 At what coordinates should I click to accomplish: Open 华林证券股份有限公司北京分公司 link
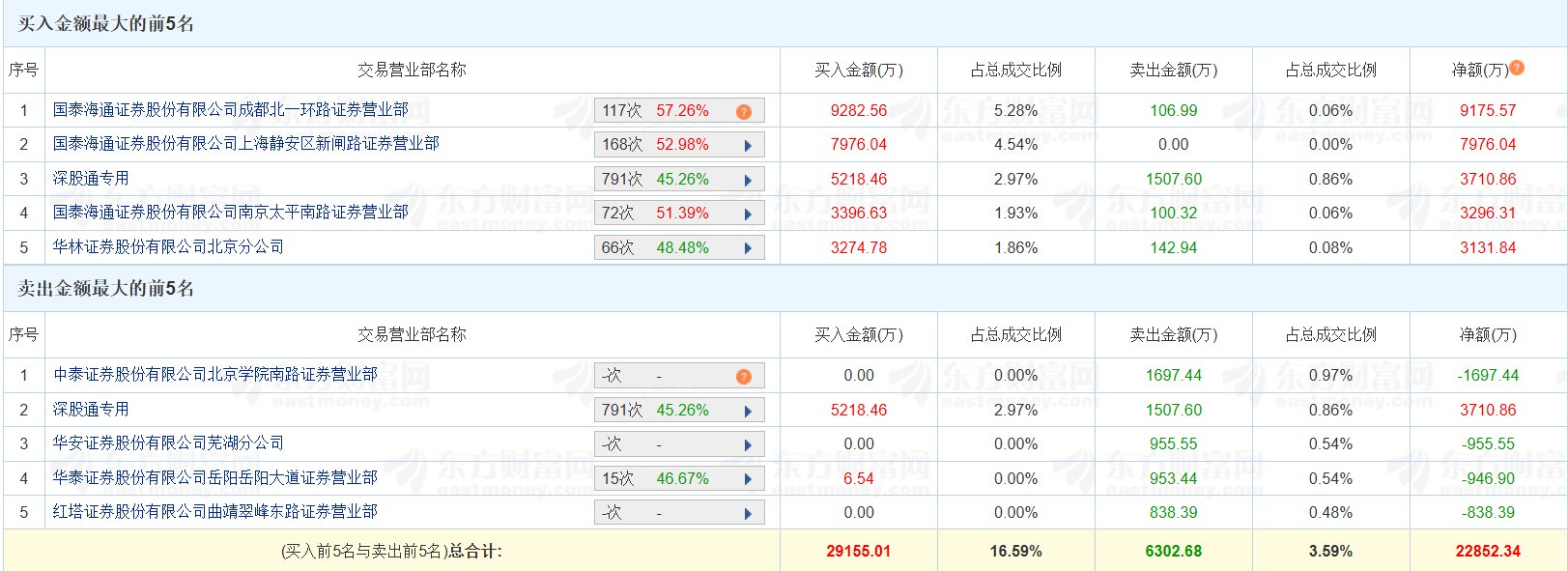168,247
